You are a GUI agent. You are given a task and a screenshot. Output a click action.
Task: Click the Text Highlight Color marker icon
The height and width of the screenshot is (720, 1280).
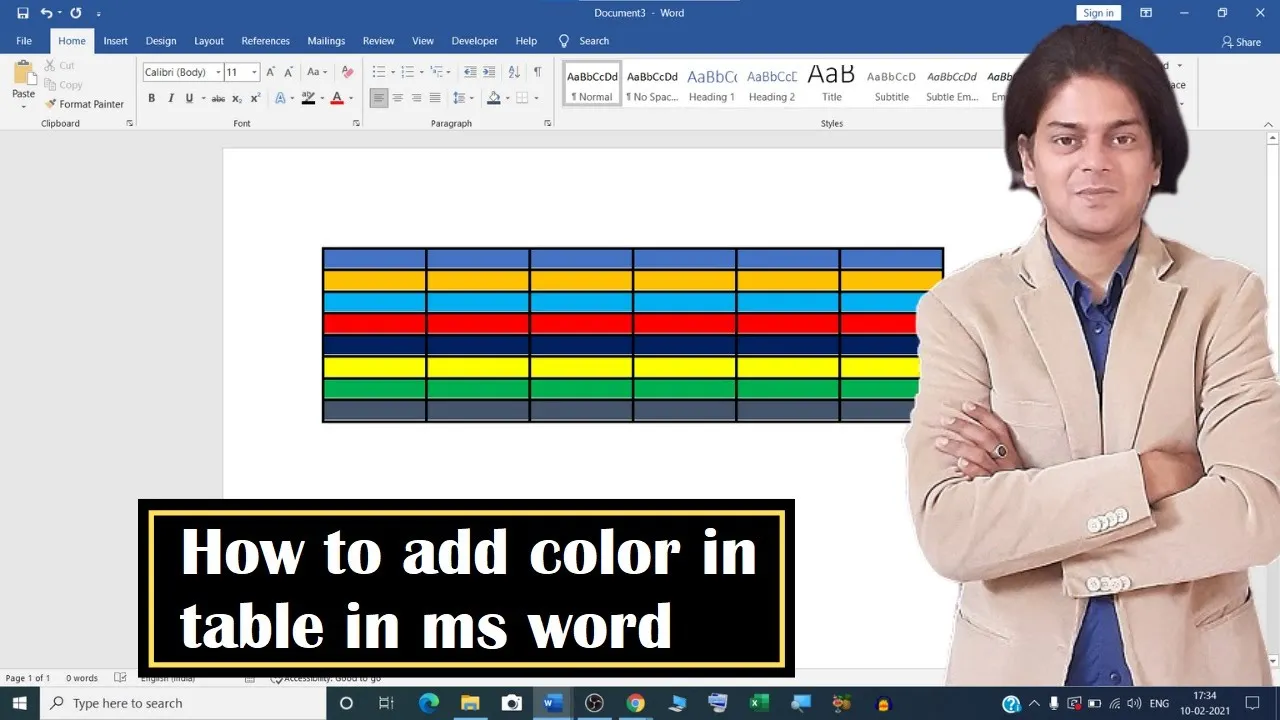click(308, 98)
